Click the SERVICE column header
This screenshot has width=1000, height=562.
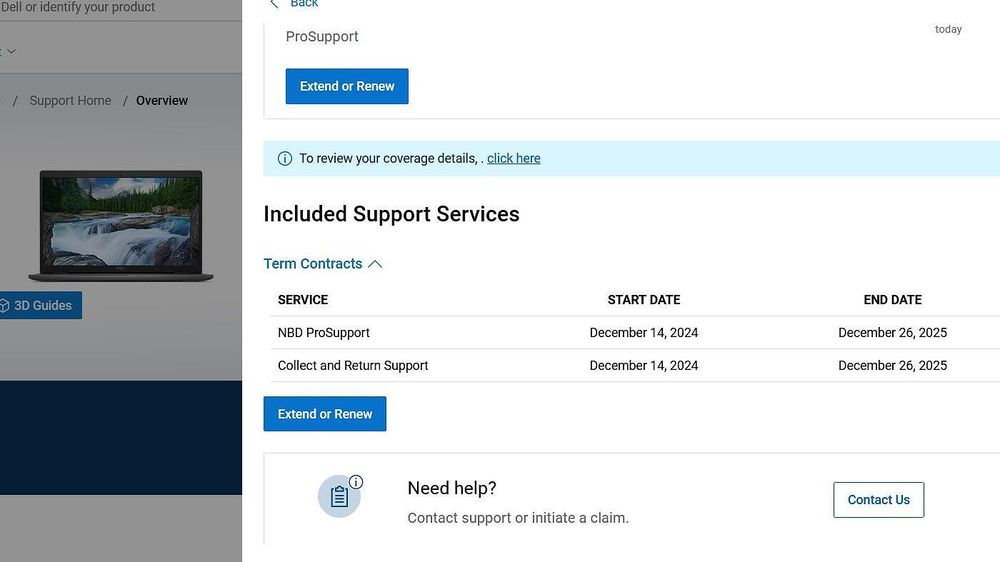pyautogui.click(x=303, y=300)
